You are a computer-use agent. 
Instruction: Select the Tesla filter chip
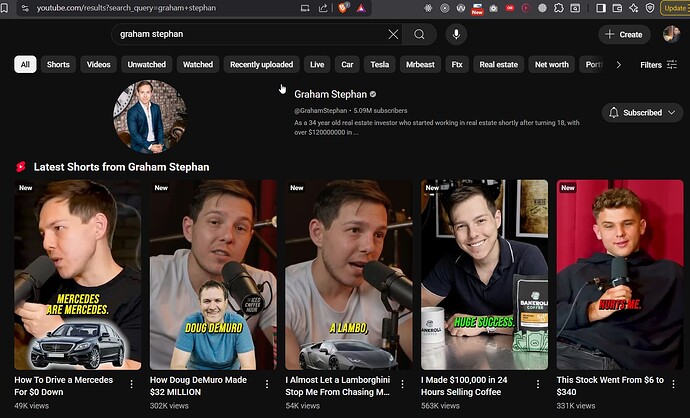pyautogui.click(x=379, y=64)
